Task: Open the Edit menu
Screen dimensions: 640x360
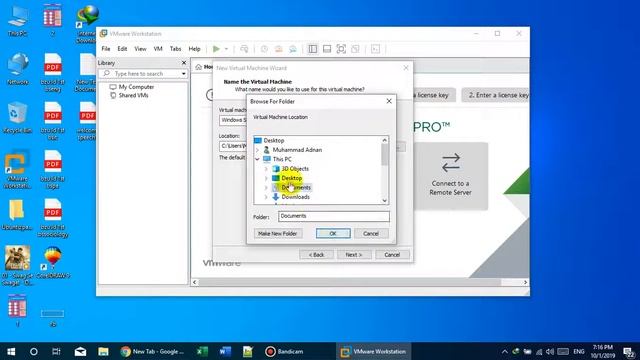Action: [122, 49]
